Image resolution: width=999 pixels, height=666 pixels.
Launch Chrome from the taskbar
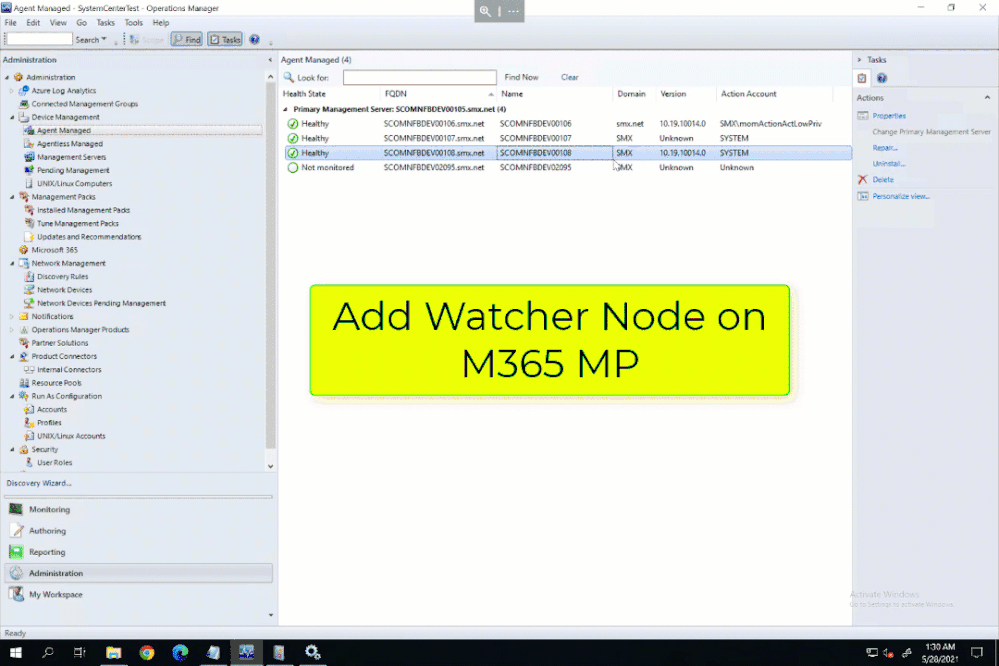pos(147,653)
